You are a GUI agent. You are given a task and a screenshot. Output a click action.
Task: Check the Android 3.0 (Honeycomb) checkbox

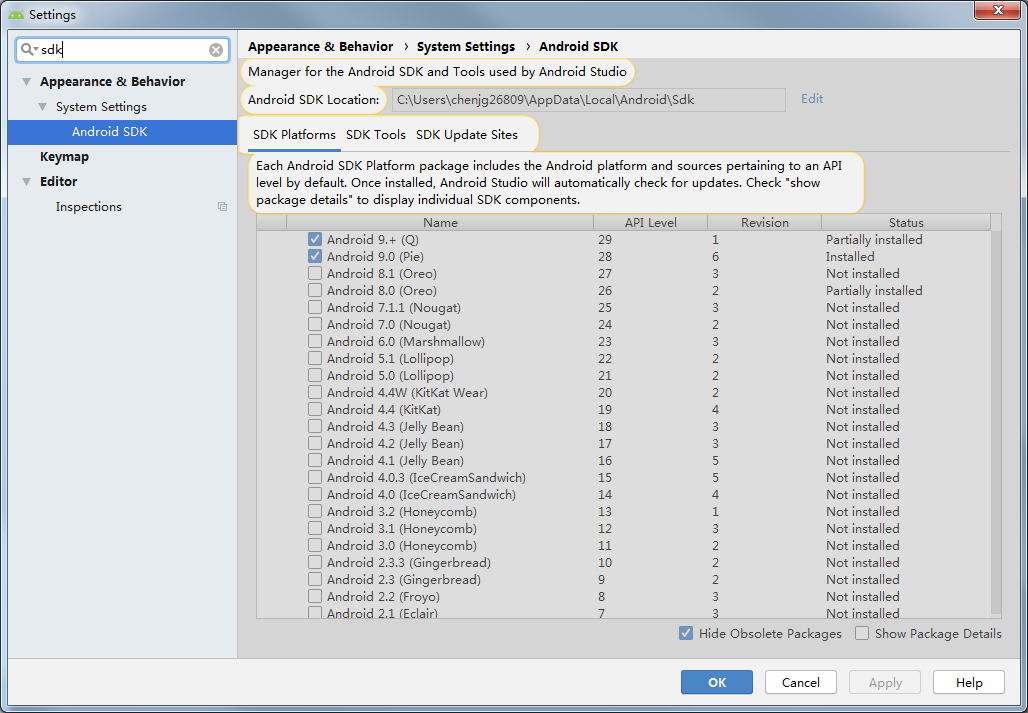315,546
